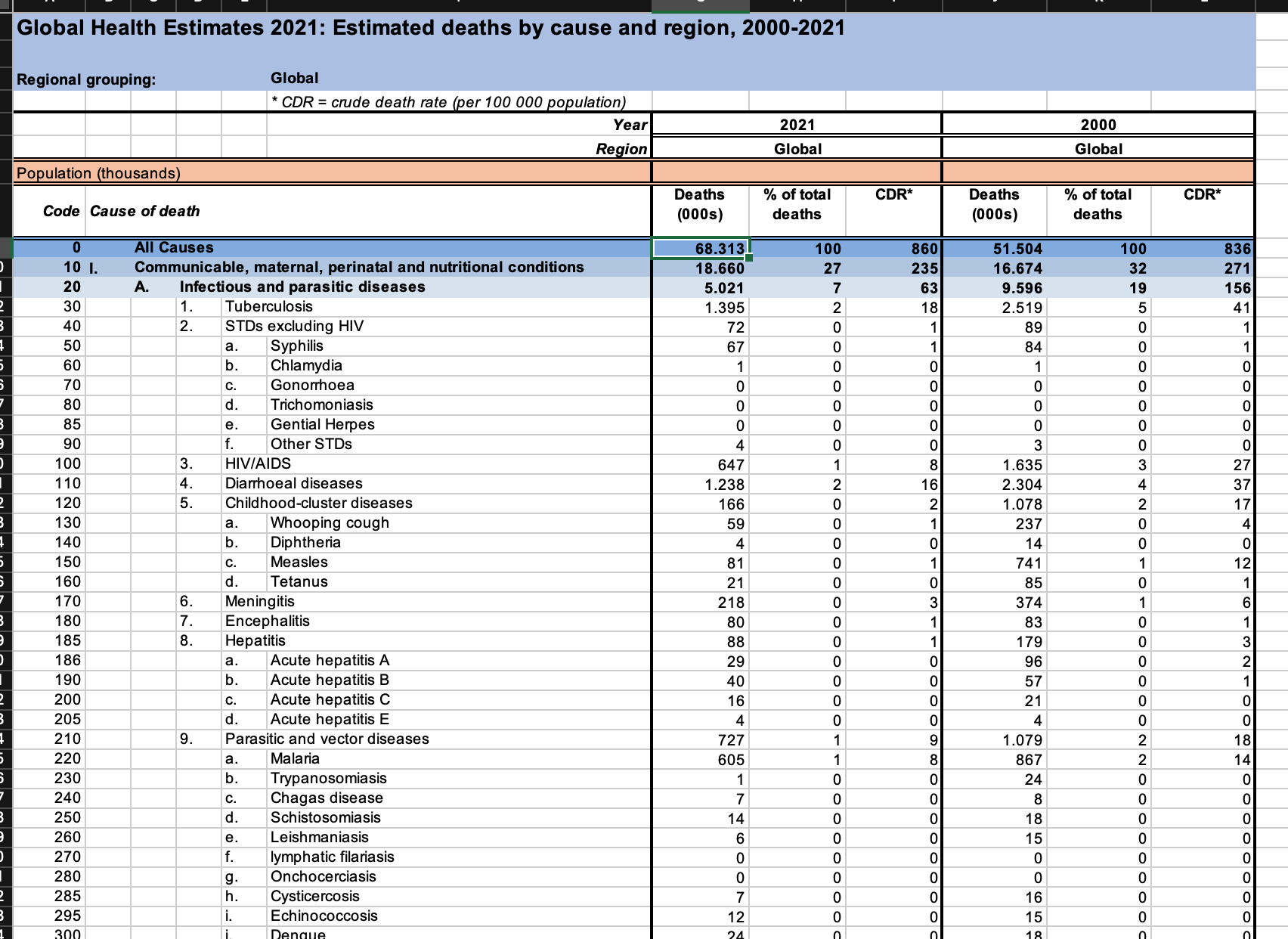Click Measles 2000 deaths value 741

click(x=1029, y=563)
